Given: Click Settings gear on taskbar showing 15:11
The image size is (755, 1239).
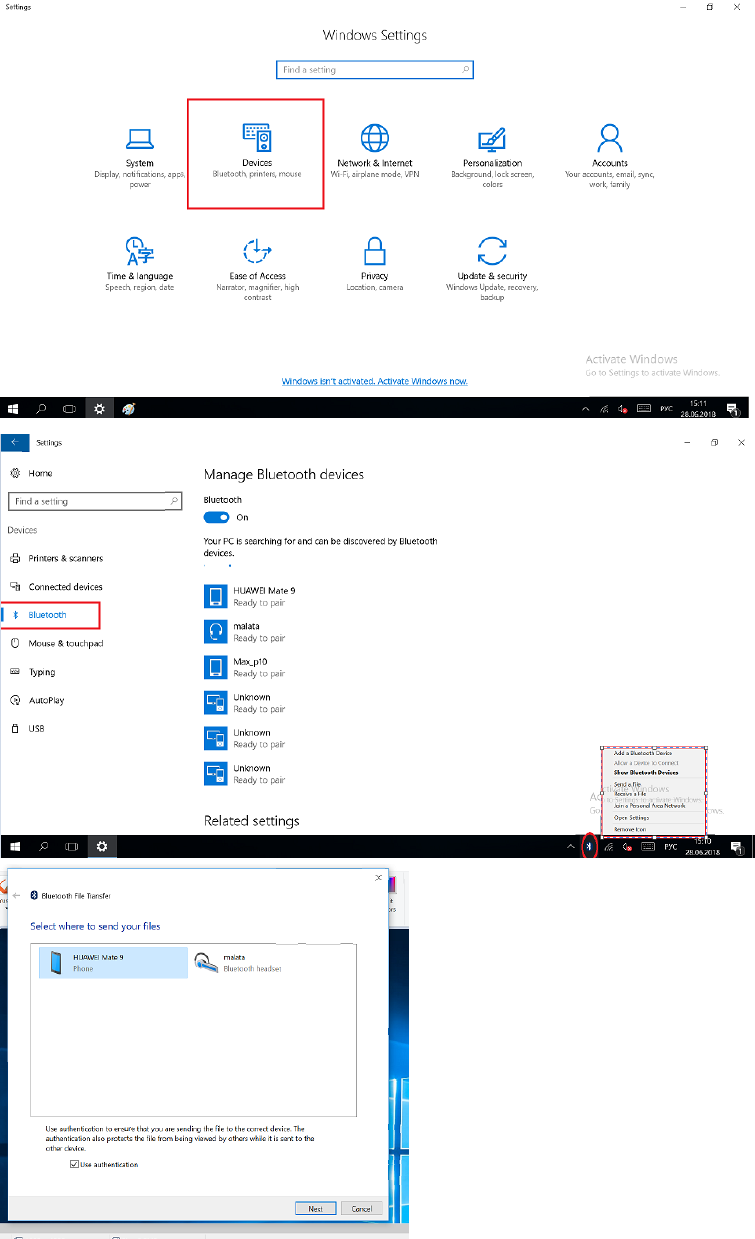Looking at the screenshot, I should [99, 408].
